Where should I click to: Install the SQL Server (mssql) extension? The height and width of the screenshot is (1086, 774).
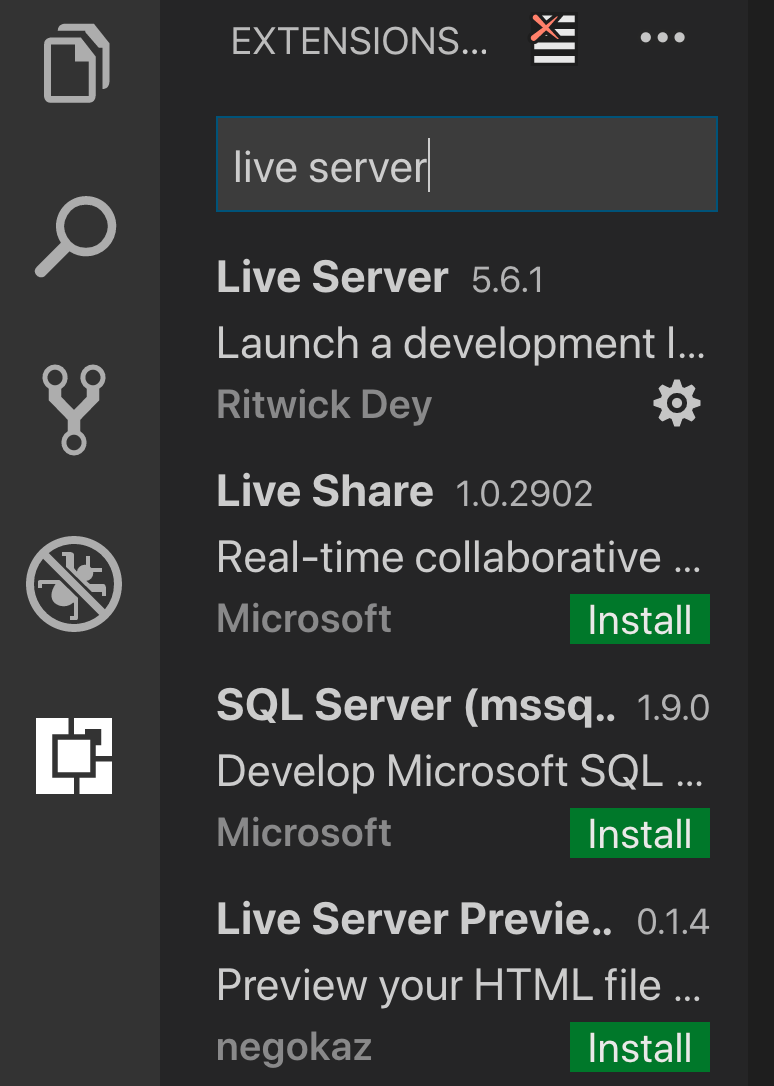click(x=639, y=833)
